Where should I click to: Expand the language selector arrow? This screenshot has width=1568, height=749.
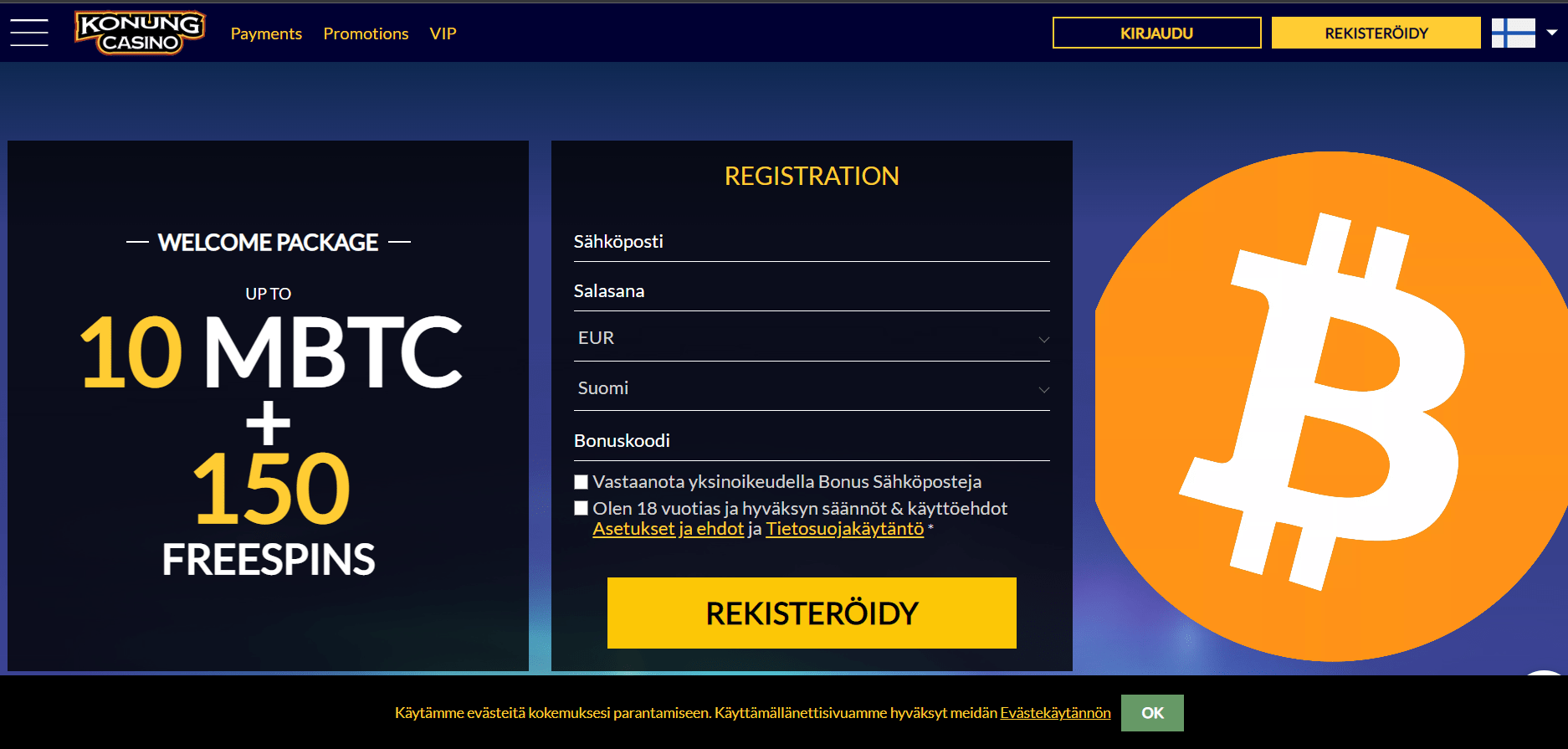pyautogui.click(x=1552, y=33)
